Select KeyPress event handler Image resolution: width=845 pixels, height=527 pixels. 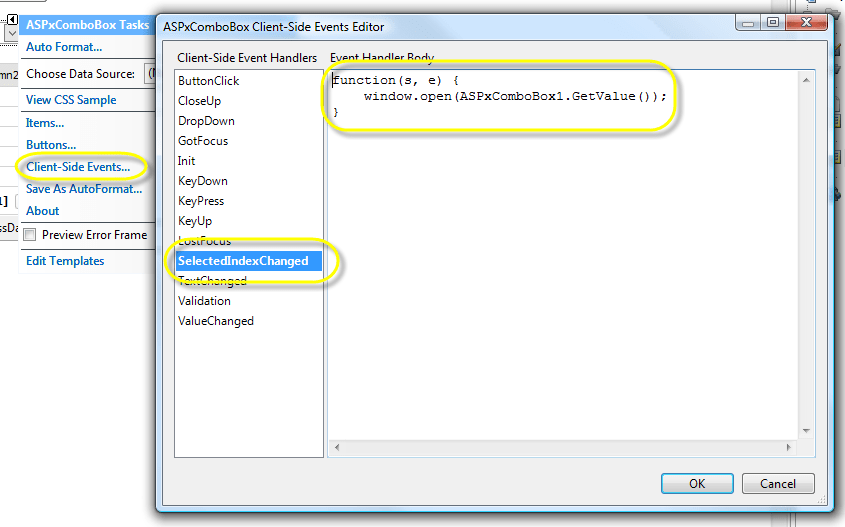pos(201,200)
